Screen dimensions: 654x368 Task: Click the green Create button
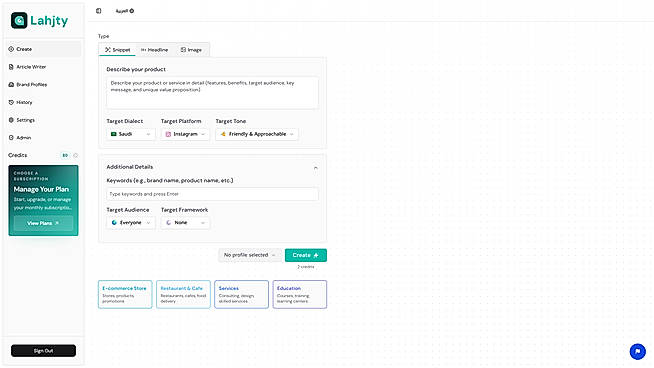click(x=306, y=255)
